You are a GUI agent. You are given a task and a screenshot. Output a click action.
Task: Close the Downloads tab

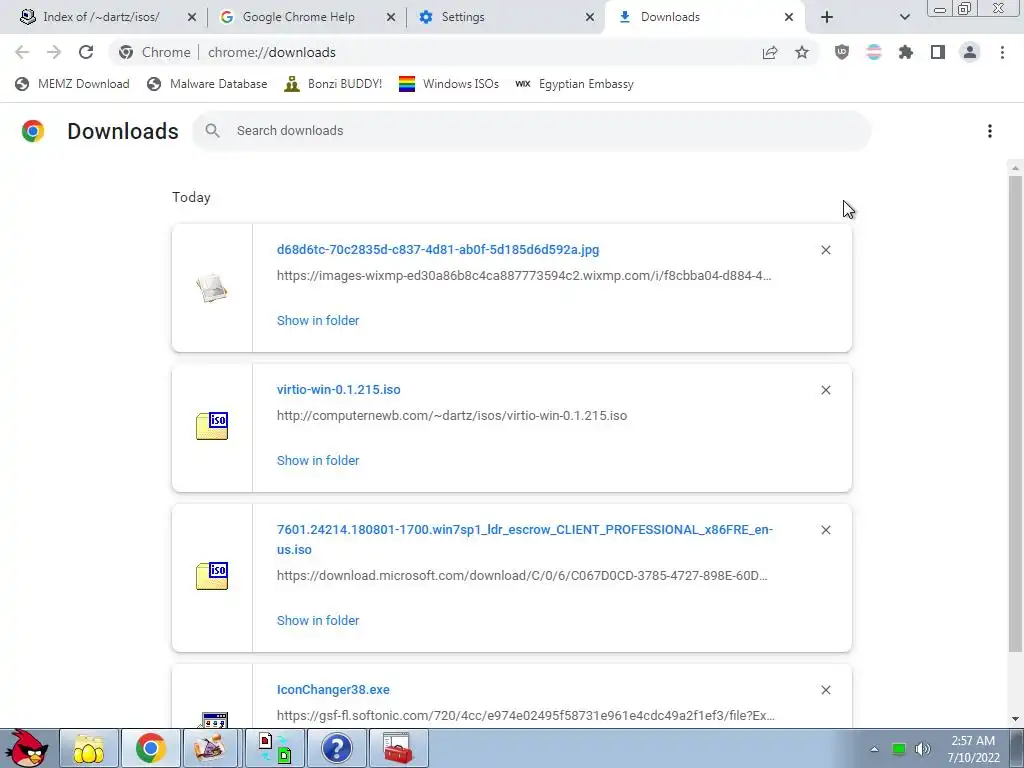coord(789,17)
